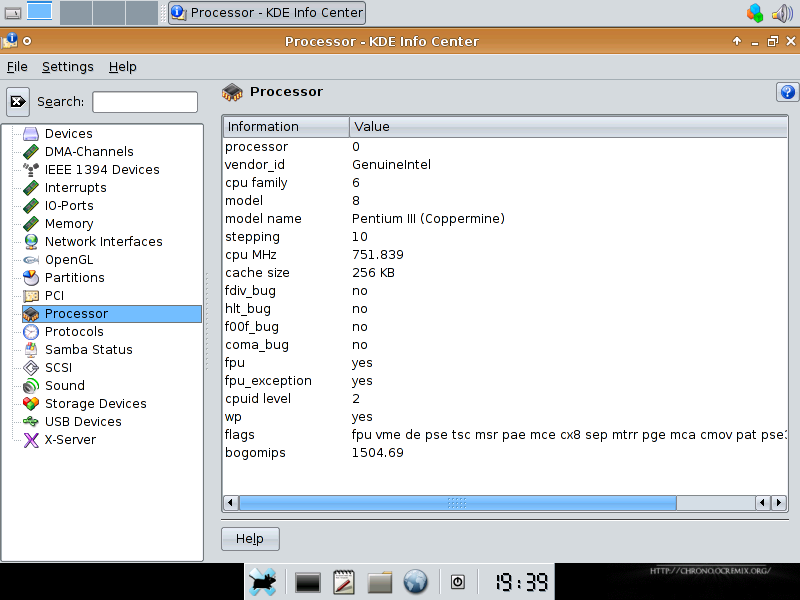Open the Sound speaker icon
Viewport: 800px width, 600px height.
[31, 386]
